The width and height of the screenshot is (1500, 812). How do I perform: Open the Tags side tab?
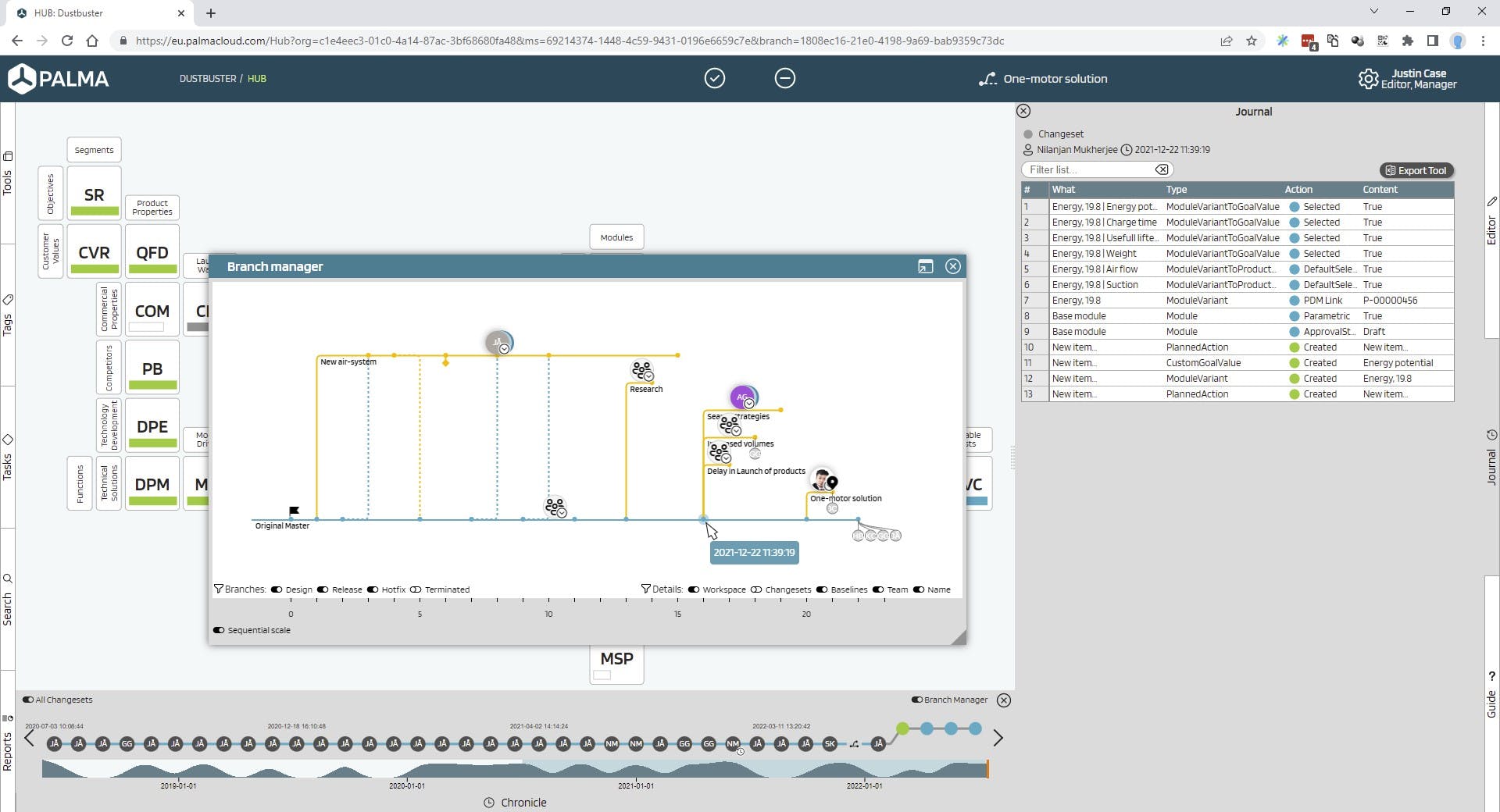[7, 315]
